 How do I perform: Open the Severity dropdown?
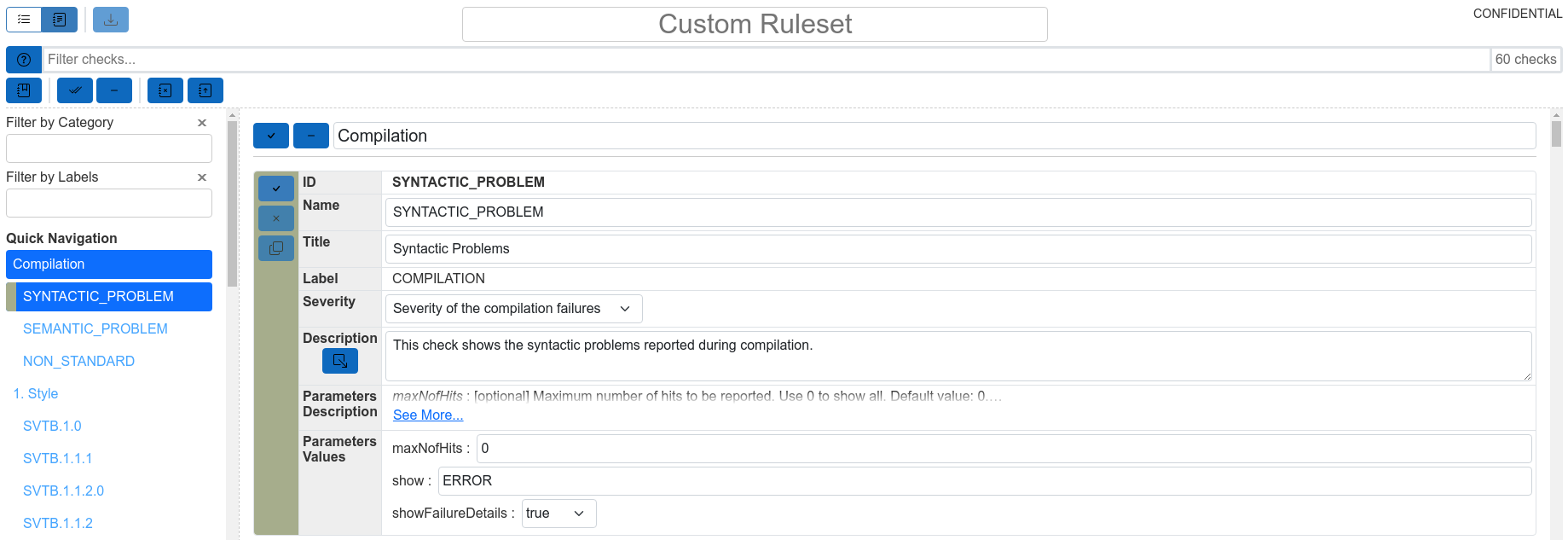pos(512,308)
